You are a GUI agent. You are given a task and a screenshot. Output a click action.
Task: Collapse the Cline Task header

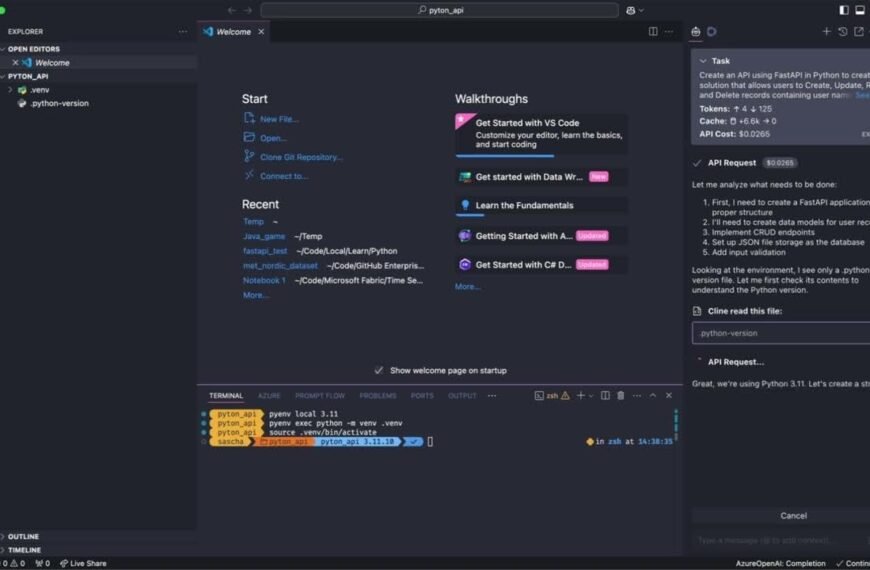coord(703,61)
